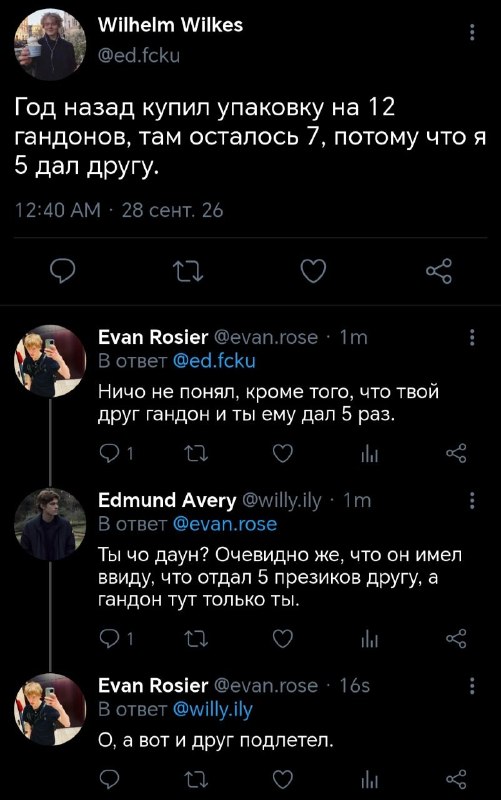Share the main tweet by Wilhelm Wilkes
The width and height of the screenshot is (501, 800).
[x=439, y=271]
